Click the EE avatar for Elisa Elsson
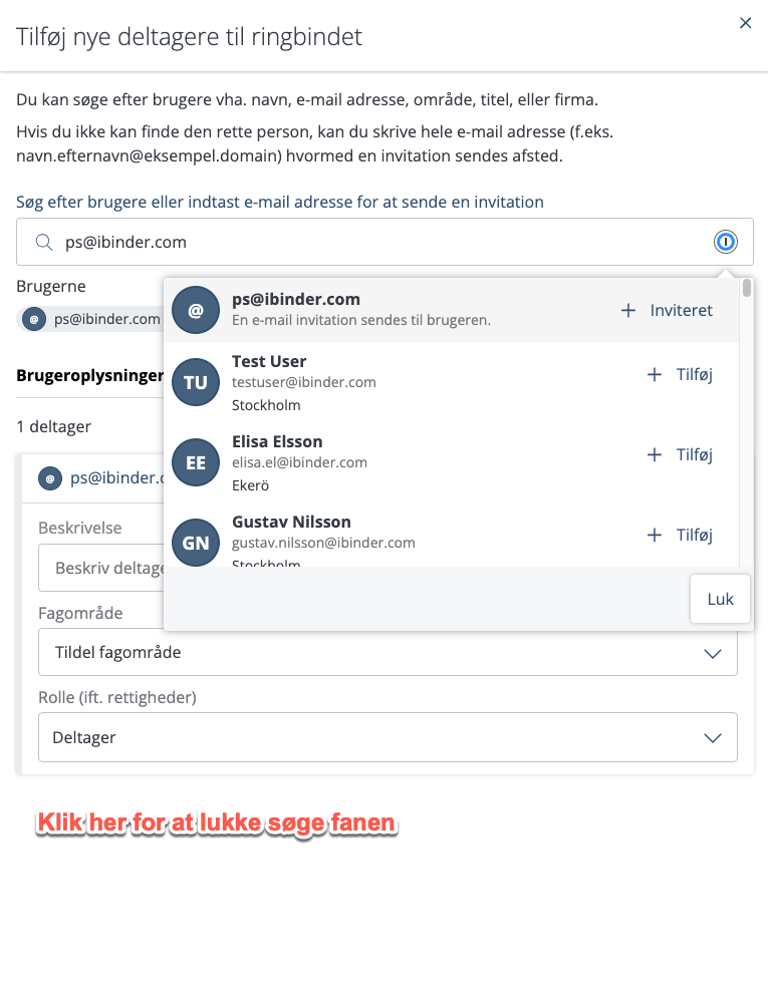Image resolution: width=768 pixels, height=1006 pixels. pyautogui.click(x=196, y=462)
